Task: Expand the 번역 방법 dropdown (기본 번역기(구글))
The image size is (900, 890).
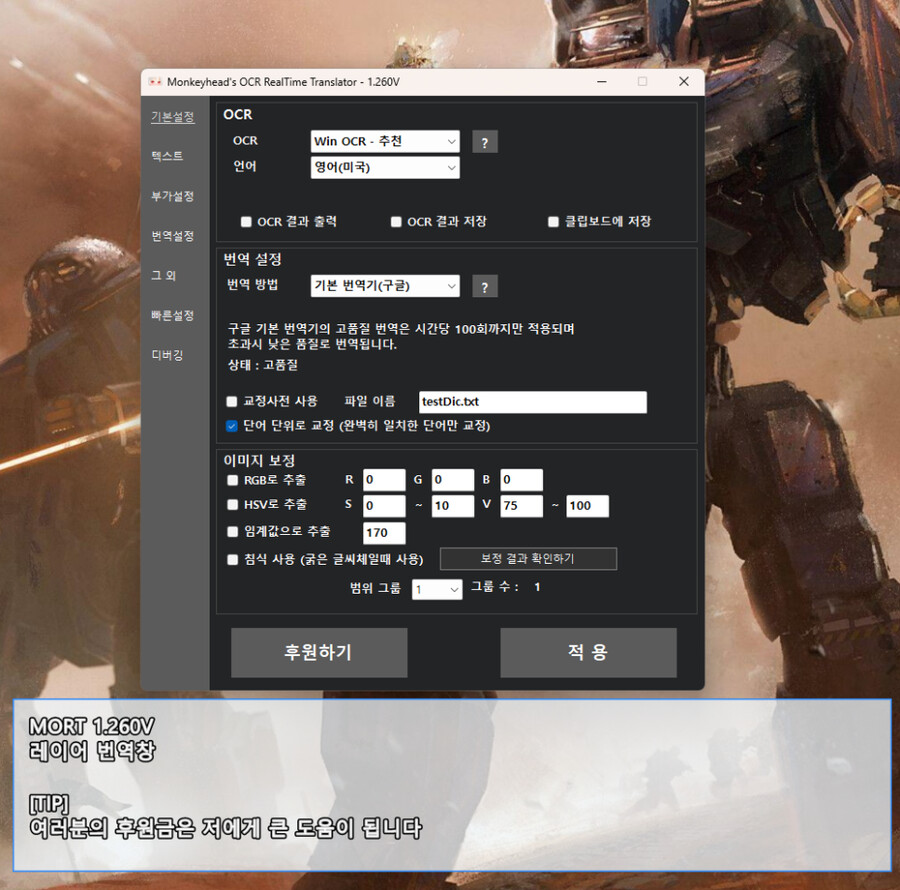Action: point(385,286)
